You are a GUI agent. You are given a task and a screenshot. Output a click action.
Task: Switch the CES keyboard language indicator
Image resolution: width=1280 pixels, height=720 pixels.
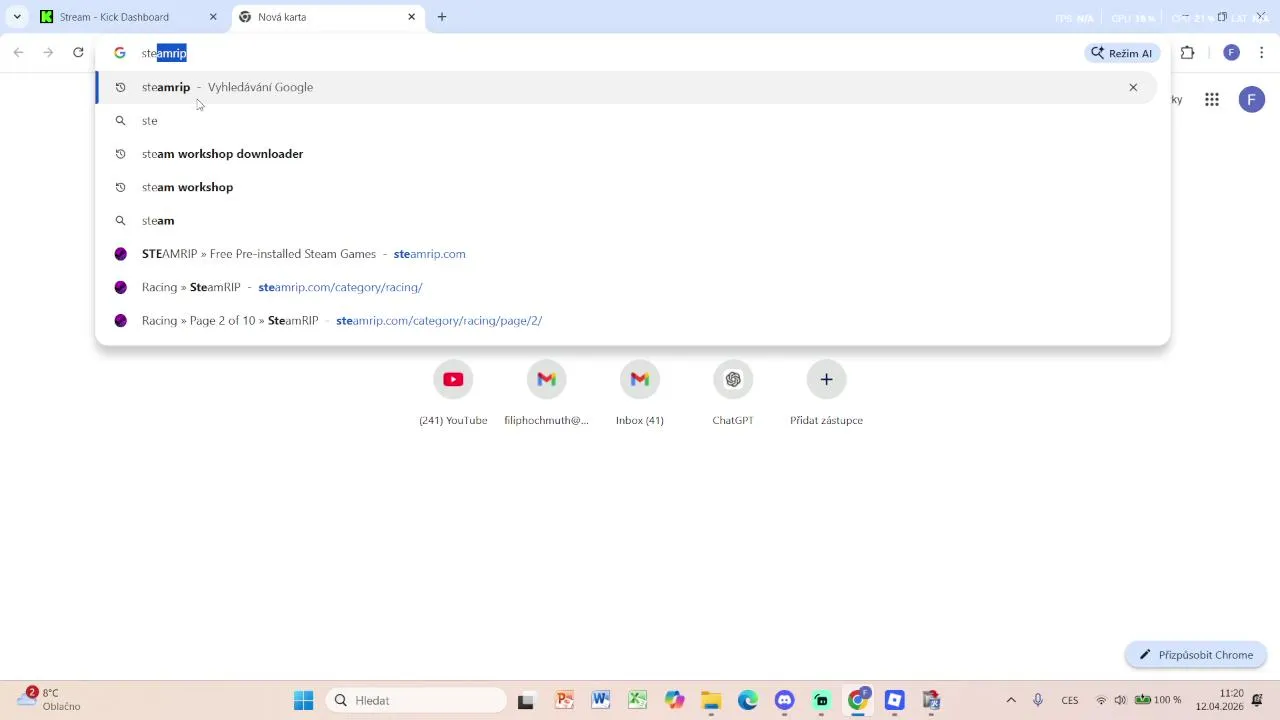click(1070, 700)
